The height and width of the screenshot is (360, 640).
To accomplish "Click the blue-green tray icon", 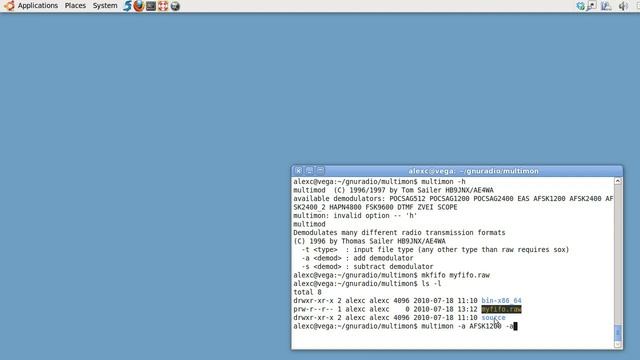I will [x=580, y=6].
